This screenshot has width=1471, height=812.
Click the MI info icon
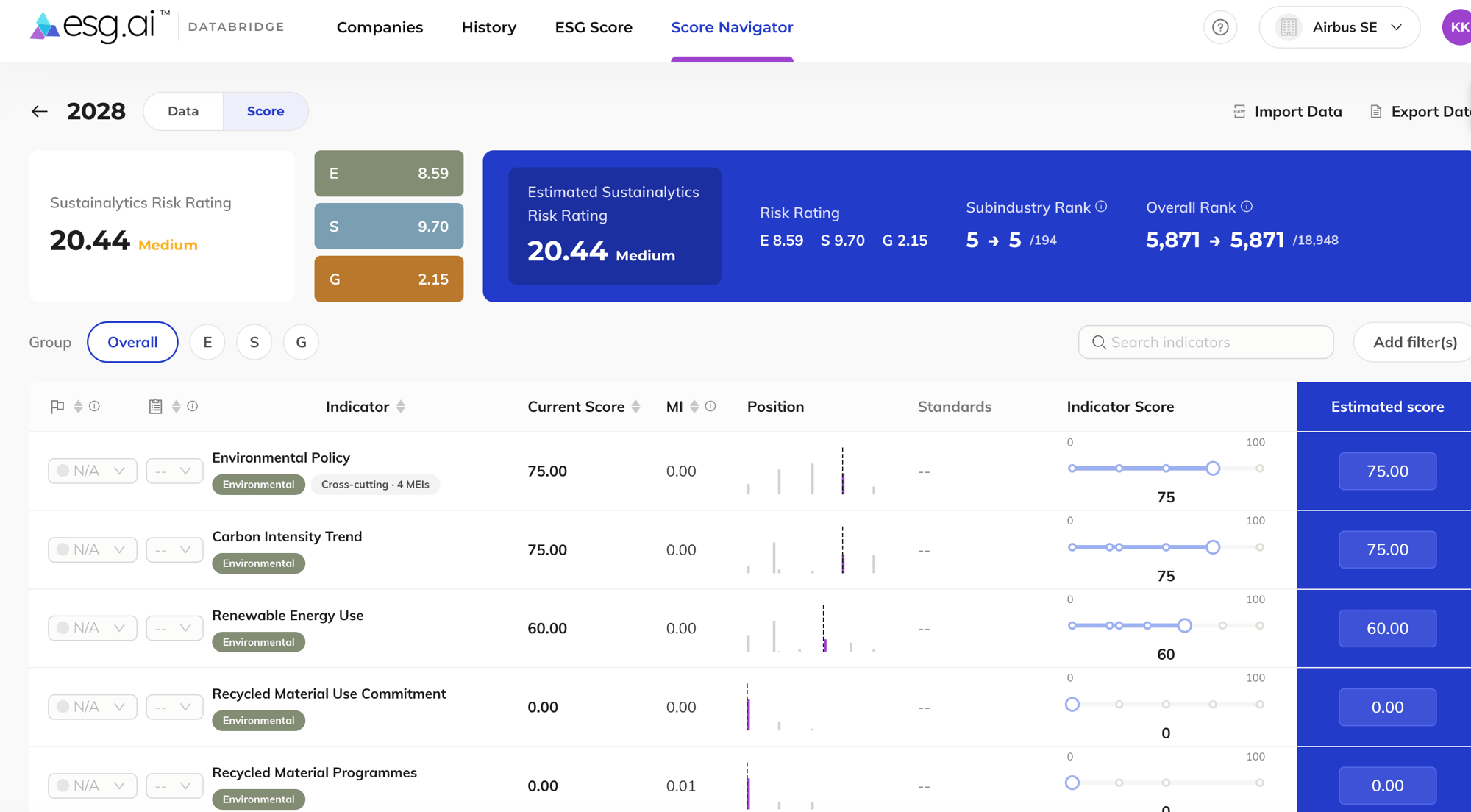pyautogui.click(x=710, y=406)
